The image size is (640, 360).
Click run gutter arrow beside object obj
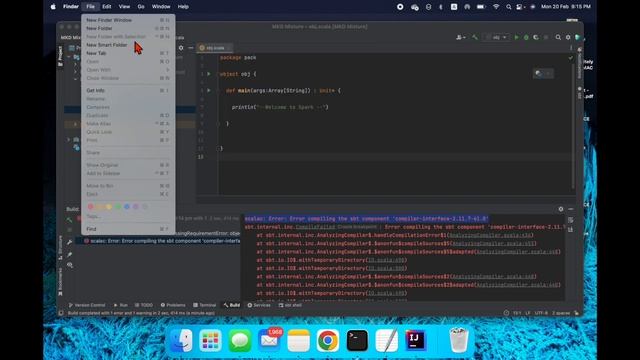209,74
